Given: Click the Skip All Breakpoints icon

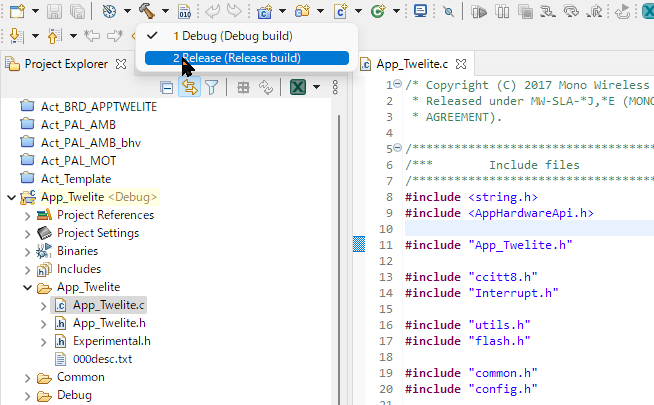Looking at the screenshot, I should point(448,12).
